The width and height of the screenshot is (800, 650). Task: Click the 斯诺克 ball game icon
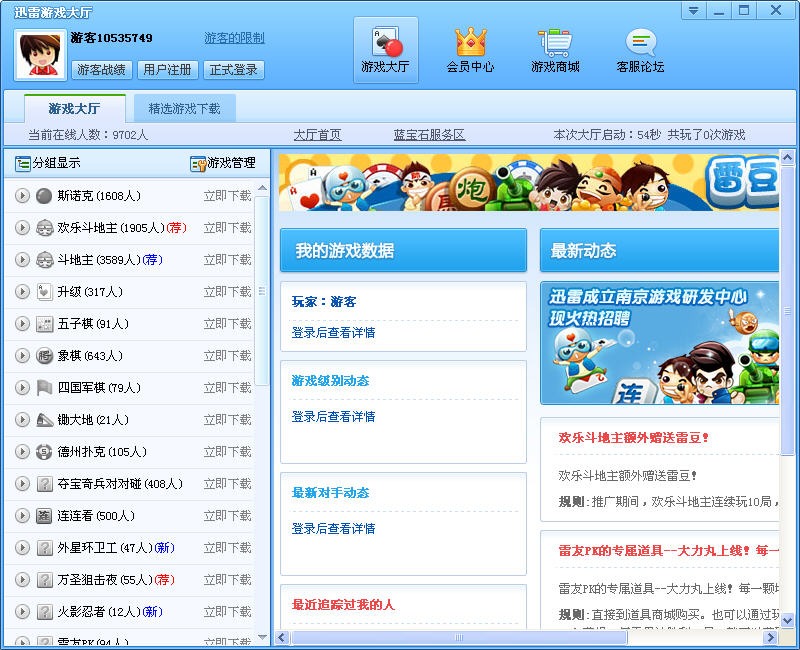coord(44,195)
